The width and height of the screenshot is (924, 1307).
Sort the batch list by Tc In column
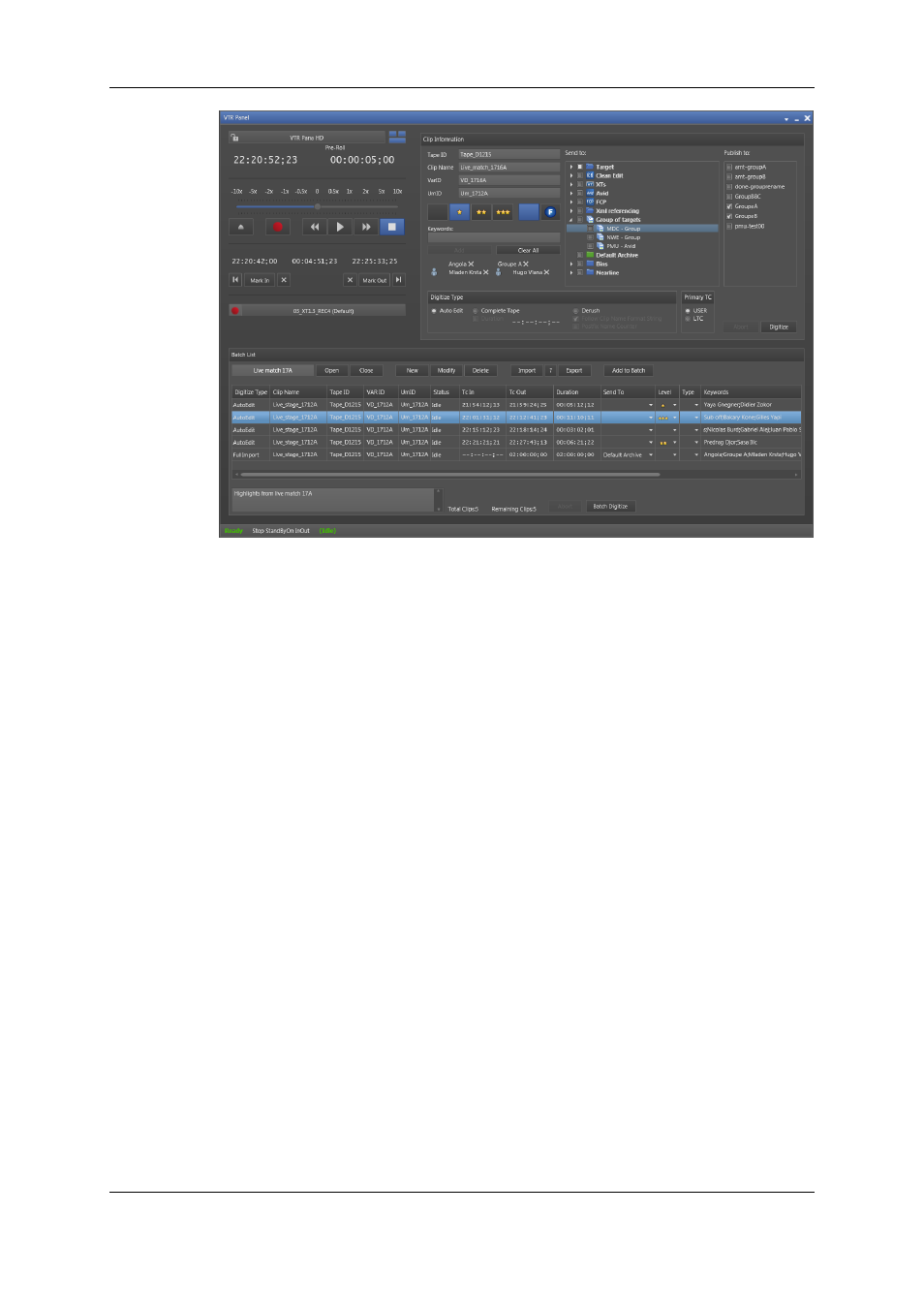coord(482,392)
